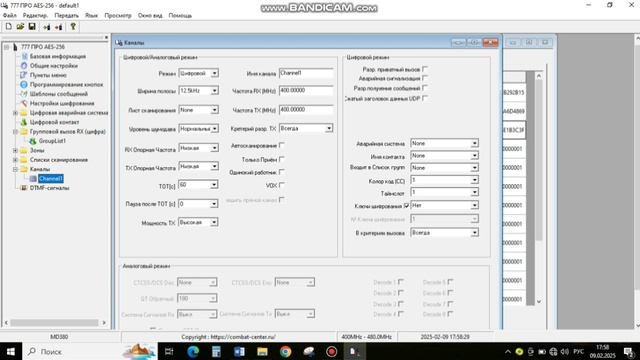
Task: Toggle Автосканирование checkbox
Action: [282, 145]
